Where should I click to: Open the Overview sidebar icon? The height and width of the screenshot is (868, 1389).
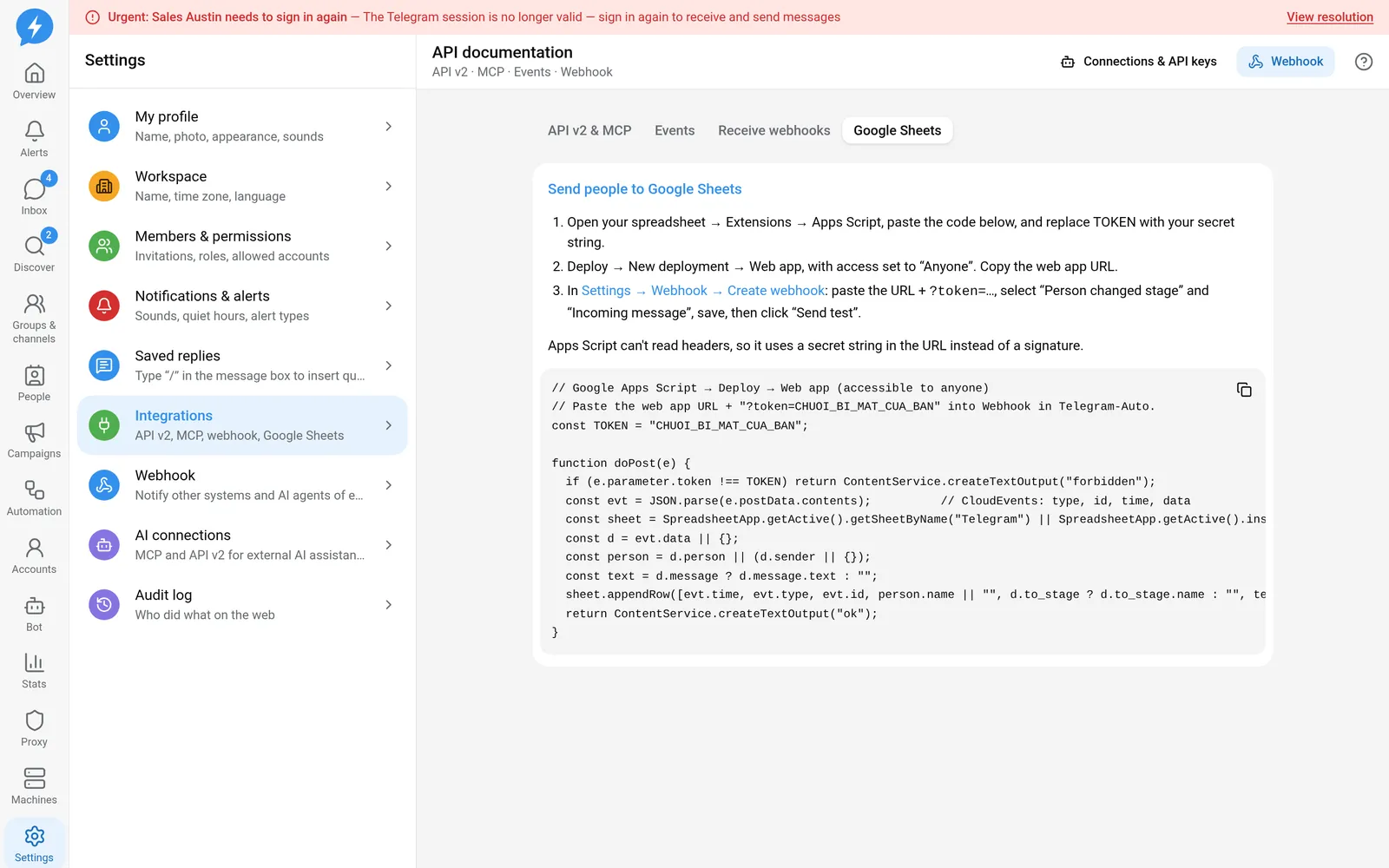pos(34,82)
